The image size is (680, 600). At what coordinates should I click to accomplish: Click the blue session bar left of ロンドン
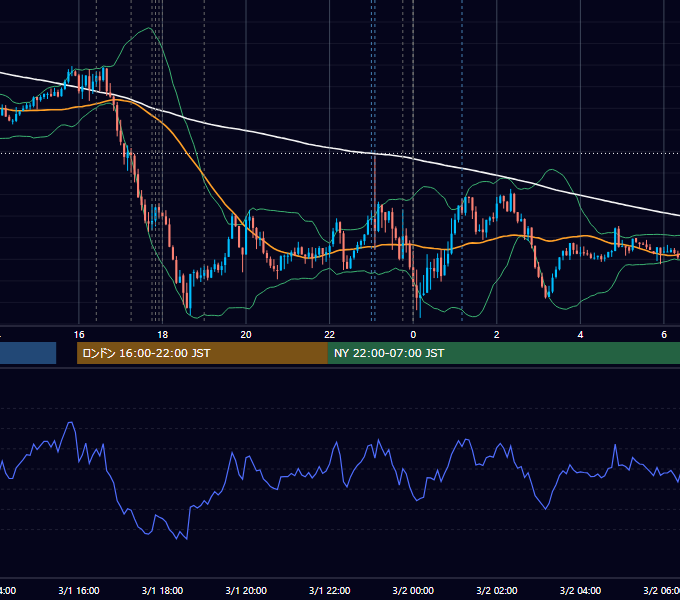28,353
